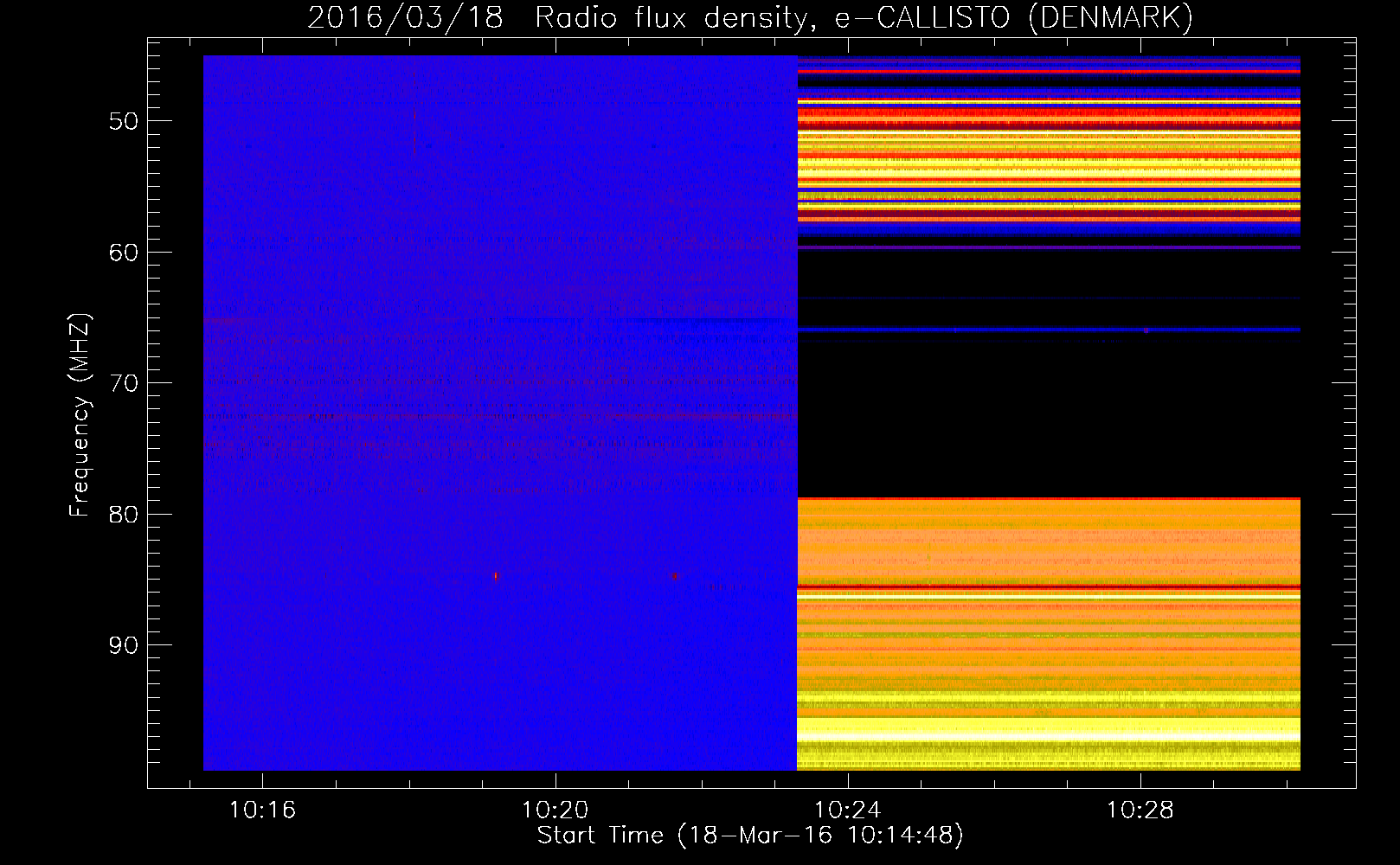Click the 10:16 time tick label

[262, 811]
